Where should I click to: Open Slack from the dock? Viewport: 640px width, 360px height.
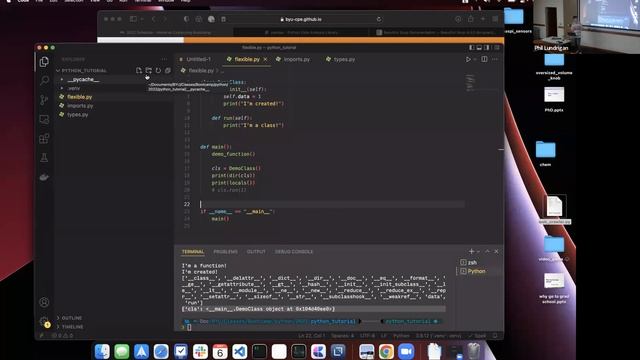[x=200, y=351]
